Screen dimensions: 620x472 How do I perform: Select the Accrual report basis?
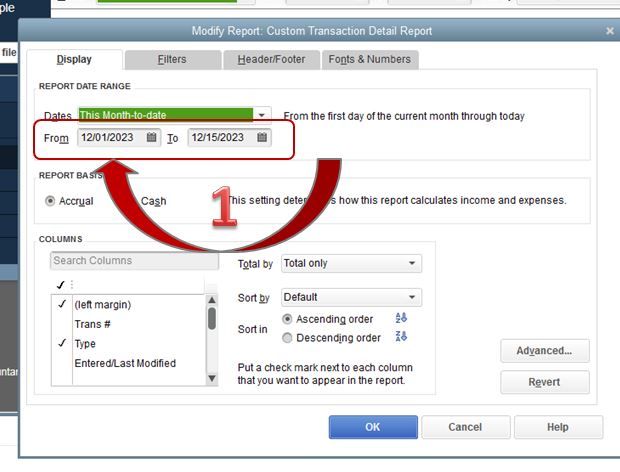(x=50, y=201)
